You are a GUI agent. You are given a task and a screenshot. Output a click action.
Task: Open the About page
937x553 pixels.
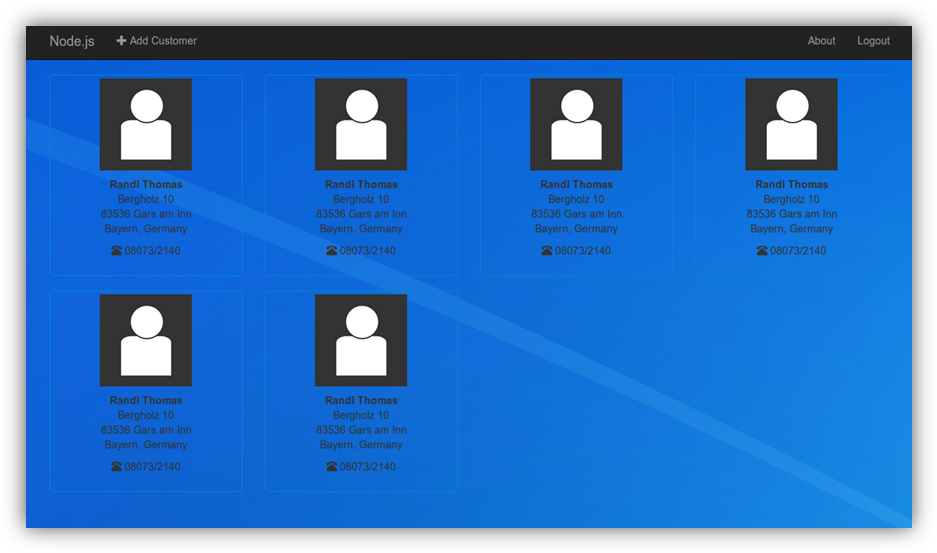821,41
